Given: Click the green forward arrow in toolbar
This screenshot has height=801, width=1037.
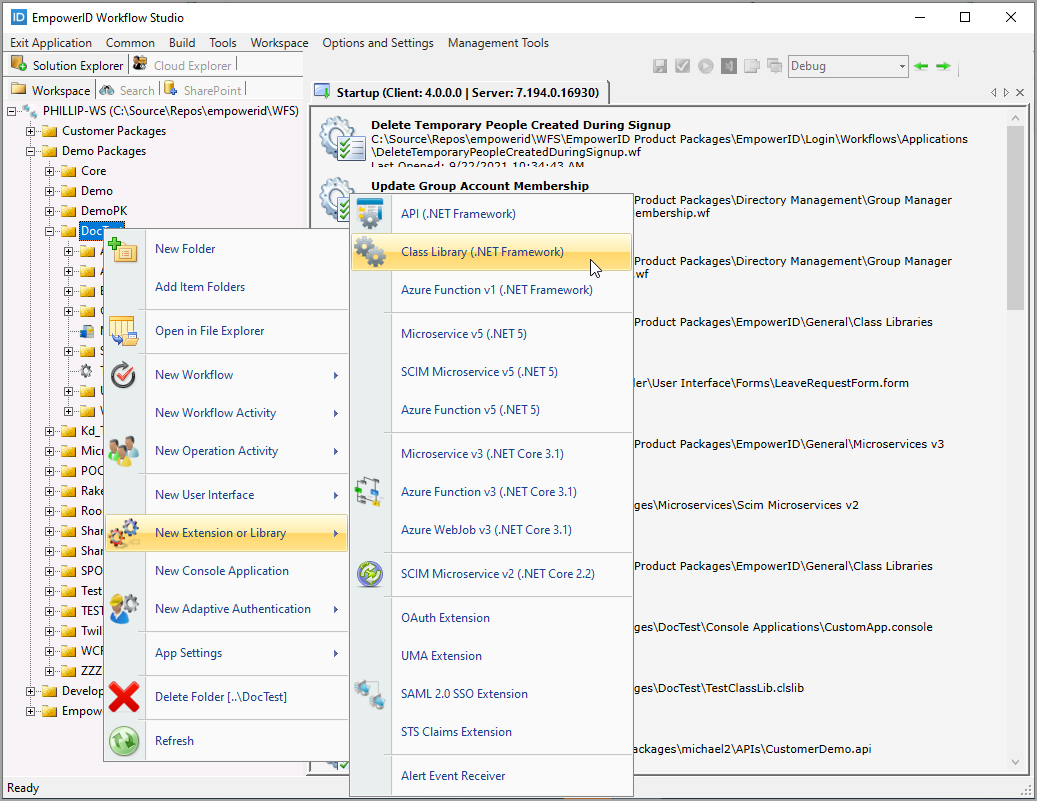Looking at the screenshot, I should [943, 66].
